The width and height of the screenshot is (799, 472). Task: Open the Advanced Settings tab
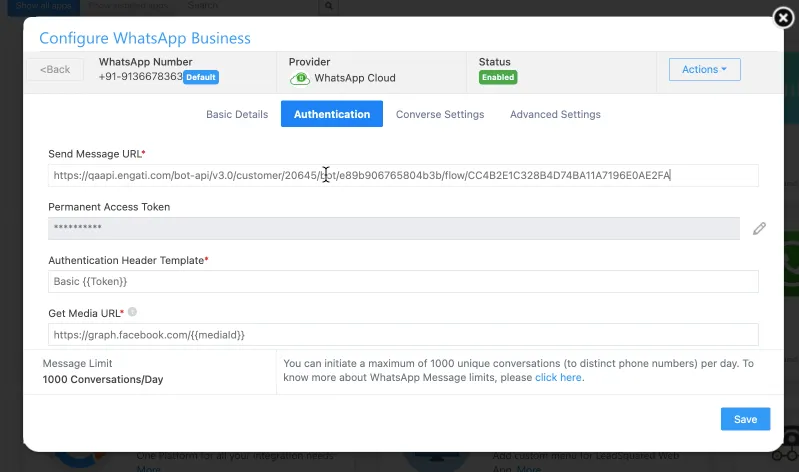click(555, 114)
